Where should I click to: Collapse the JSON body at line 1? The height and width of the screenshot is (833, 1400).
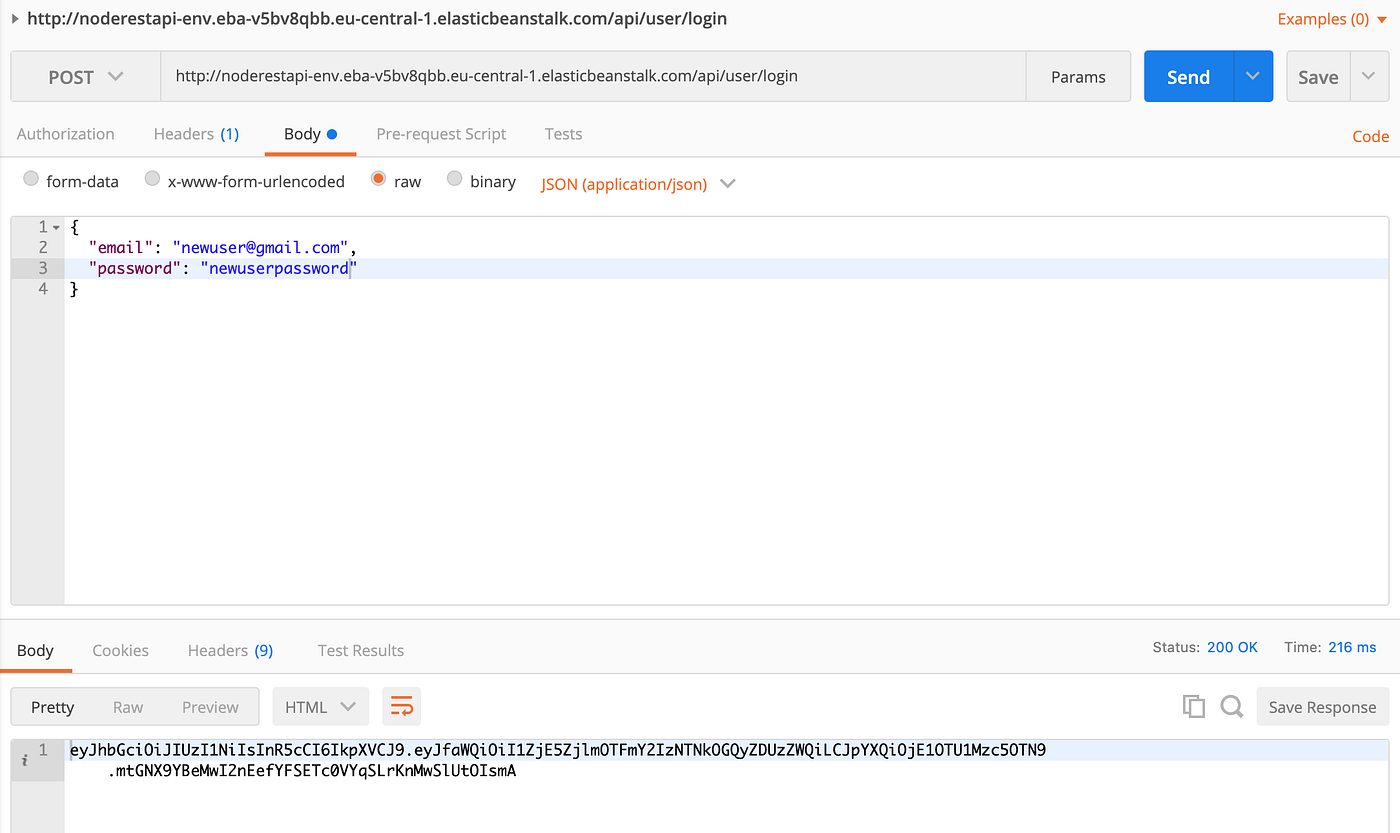click(x=57, y=227)
